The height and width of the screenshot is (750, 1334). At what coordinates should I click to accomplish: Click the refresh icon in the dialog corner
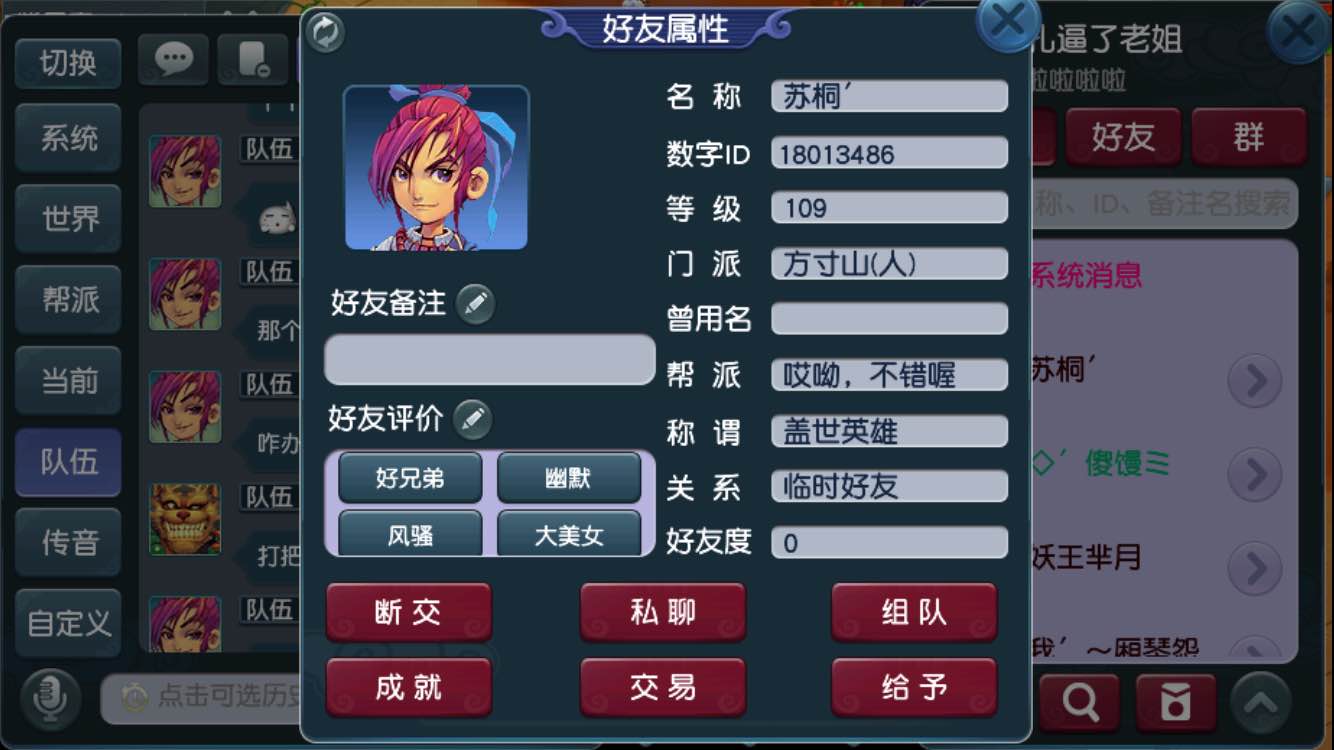(325, 32)
